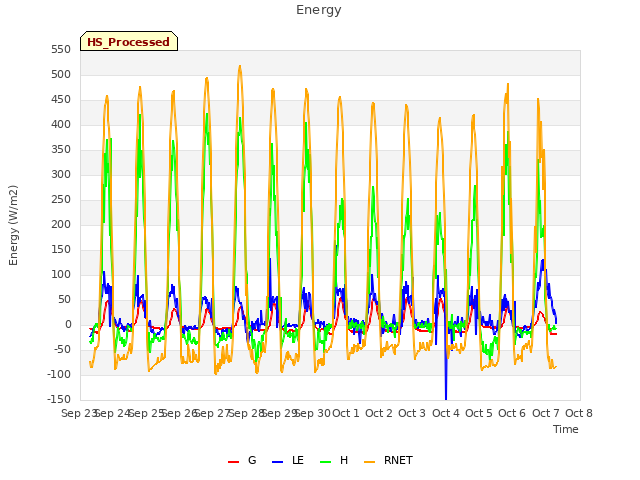Click the 200 y-axis tick label
The width and height of the screenshot is (640, 480).
[61, 224]
